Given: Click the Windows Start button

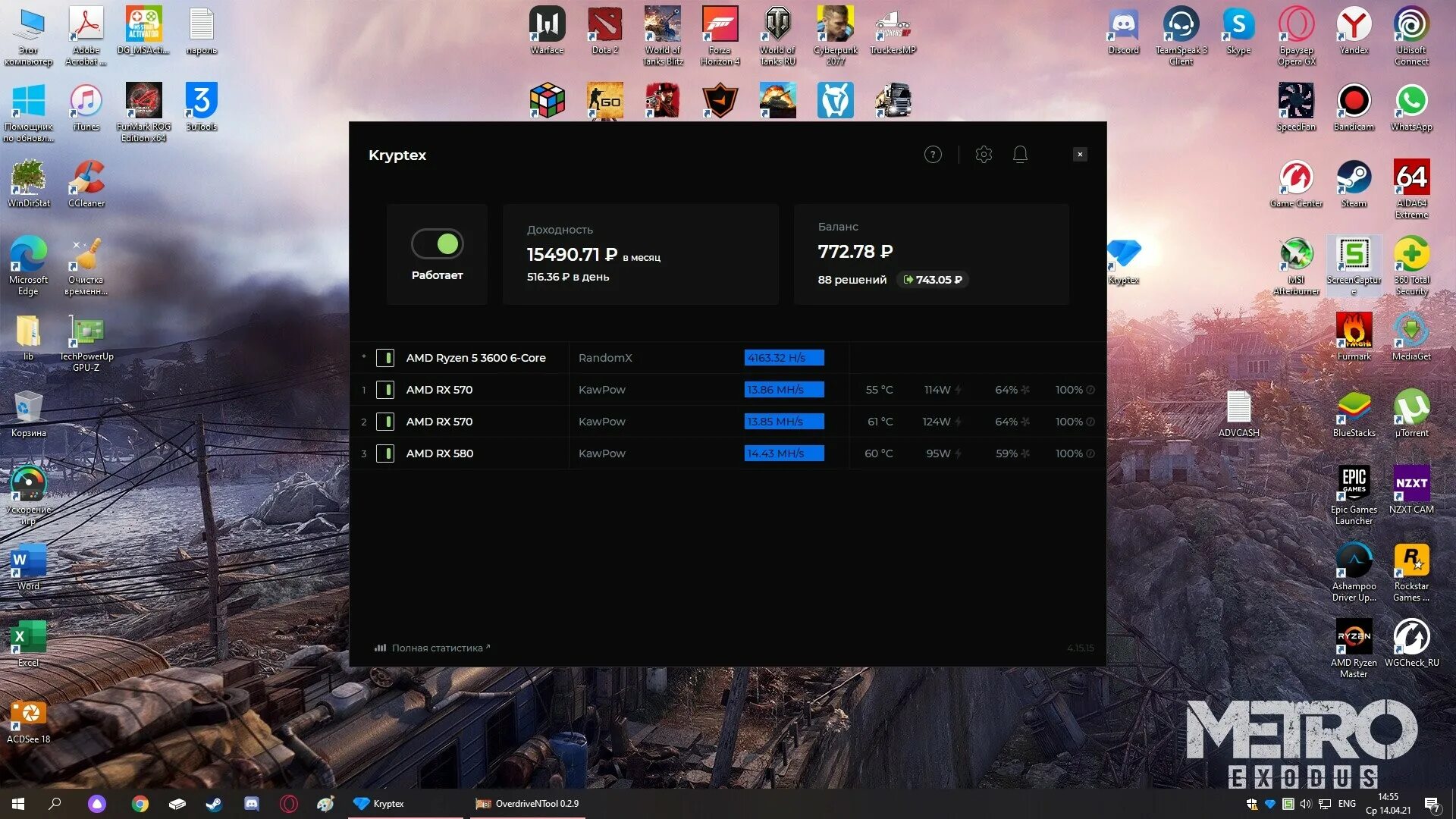Looking at the screenshot, I should [18, 804].
